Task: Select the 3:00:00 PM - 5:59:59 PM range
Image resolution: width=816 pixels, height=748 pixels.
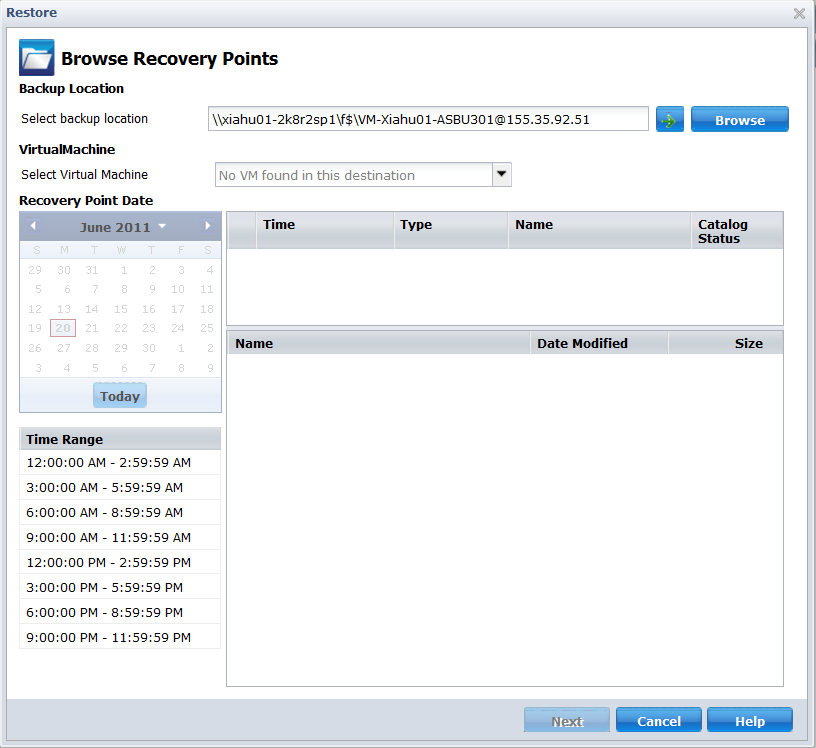Action: [119, 587]
